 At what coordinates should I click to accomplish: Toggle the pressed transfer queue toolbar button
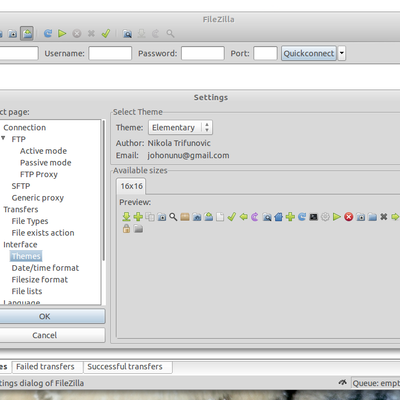pos(27,33)
